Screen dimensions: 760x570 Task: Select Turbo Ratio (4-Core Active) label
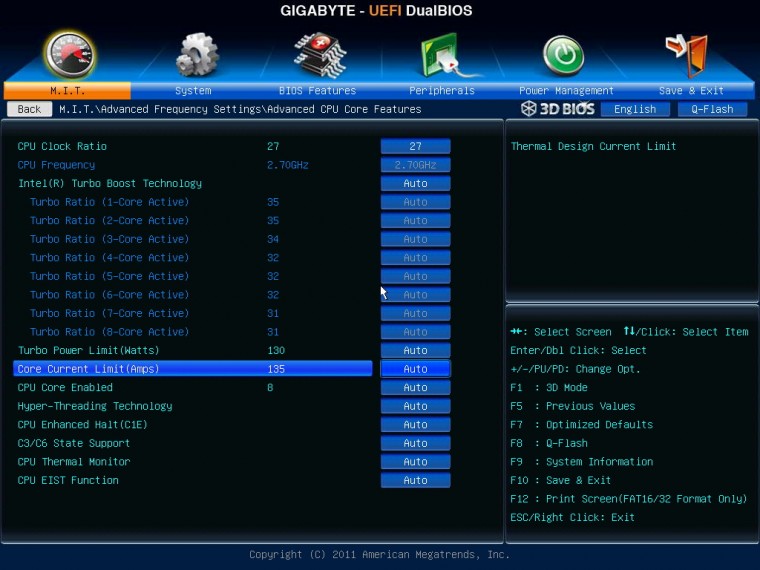click(x=110, y=258)
